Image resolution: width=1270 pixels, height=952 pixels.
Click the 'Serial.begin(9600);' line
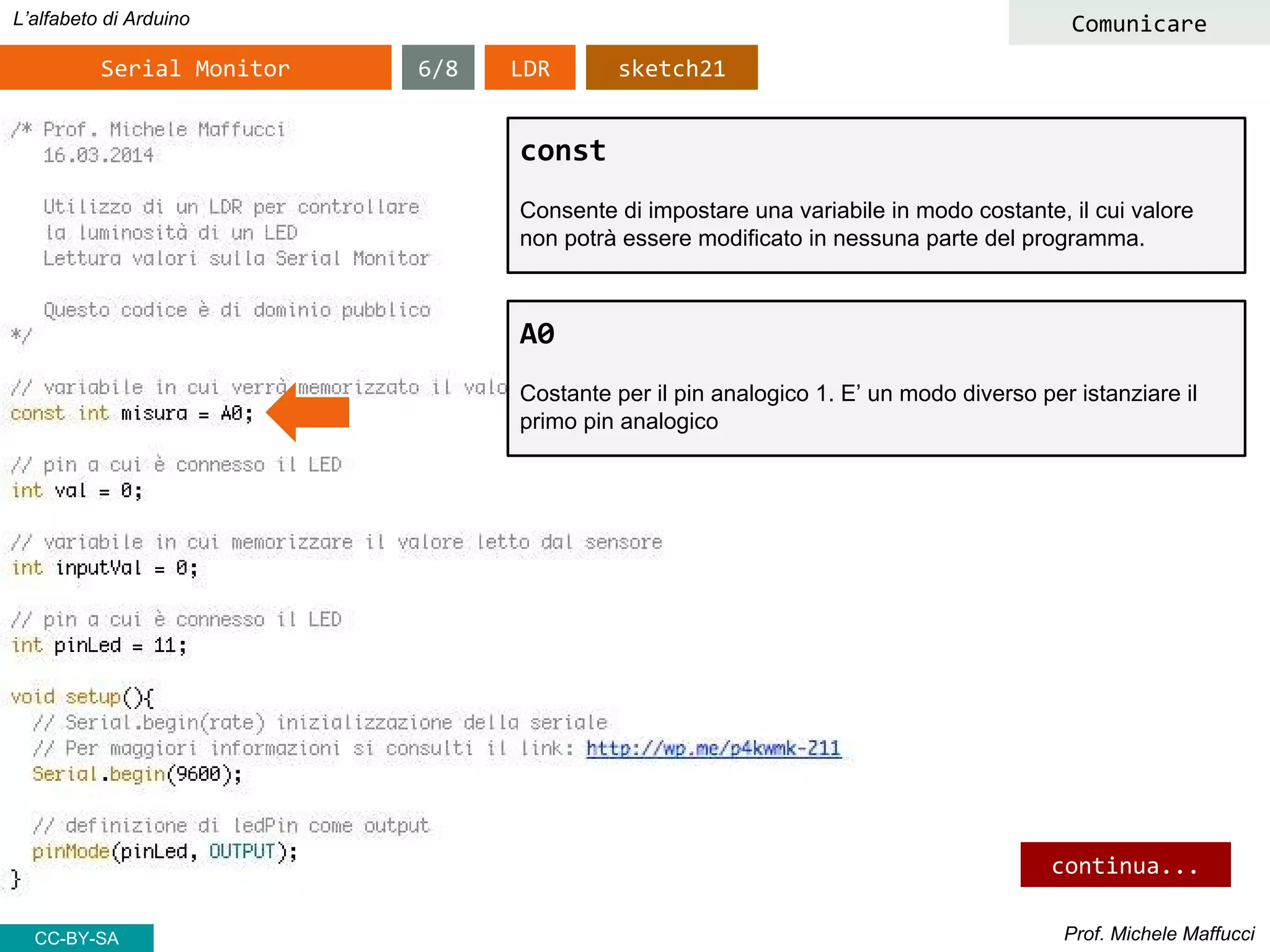tap(137, 774)
